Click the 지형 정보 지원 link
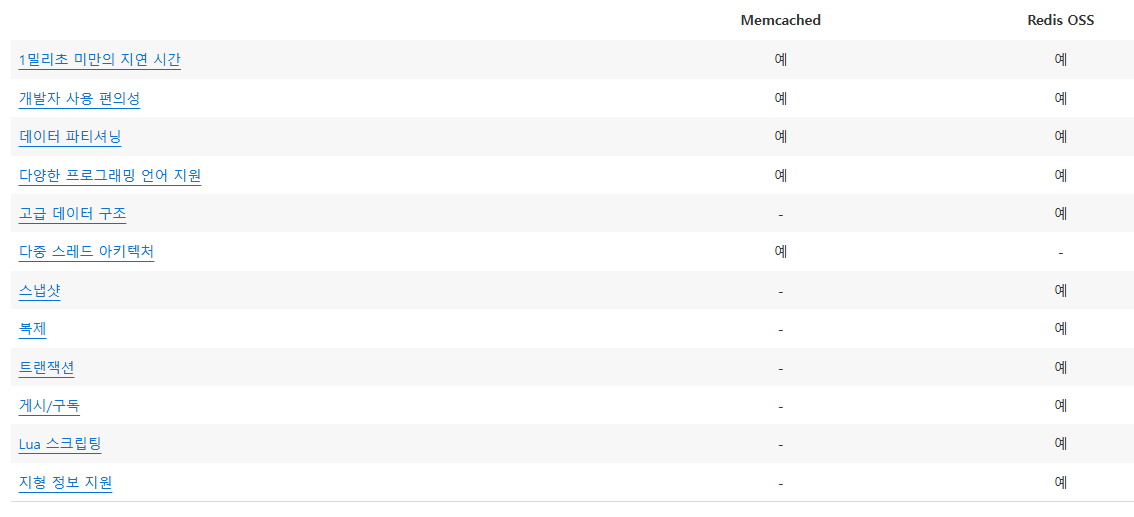This screenshot has height=517, width=1134. click(x=65, y=482)
